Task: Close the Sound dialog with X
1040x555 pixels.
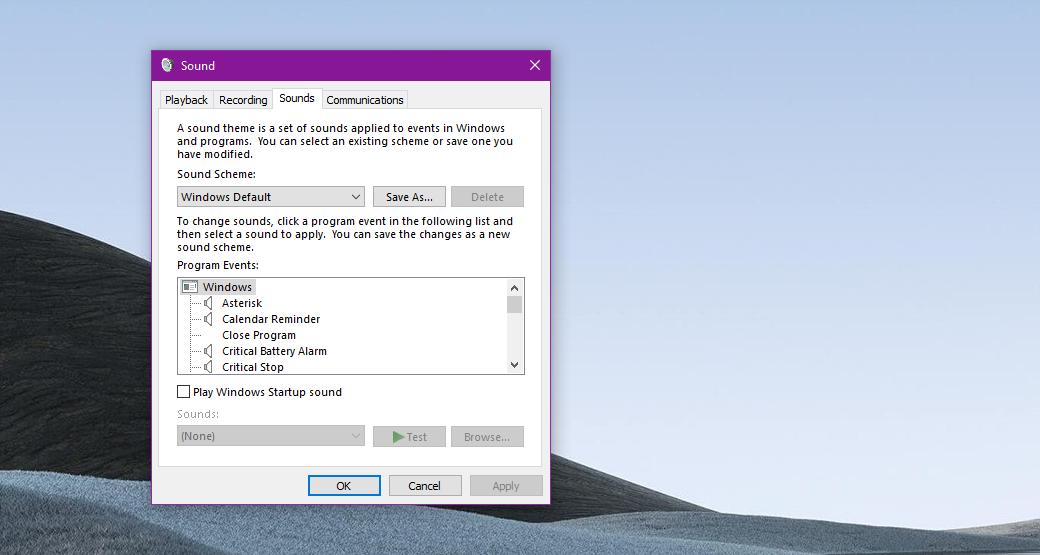Action: pos(535,65)
